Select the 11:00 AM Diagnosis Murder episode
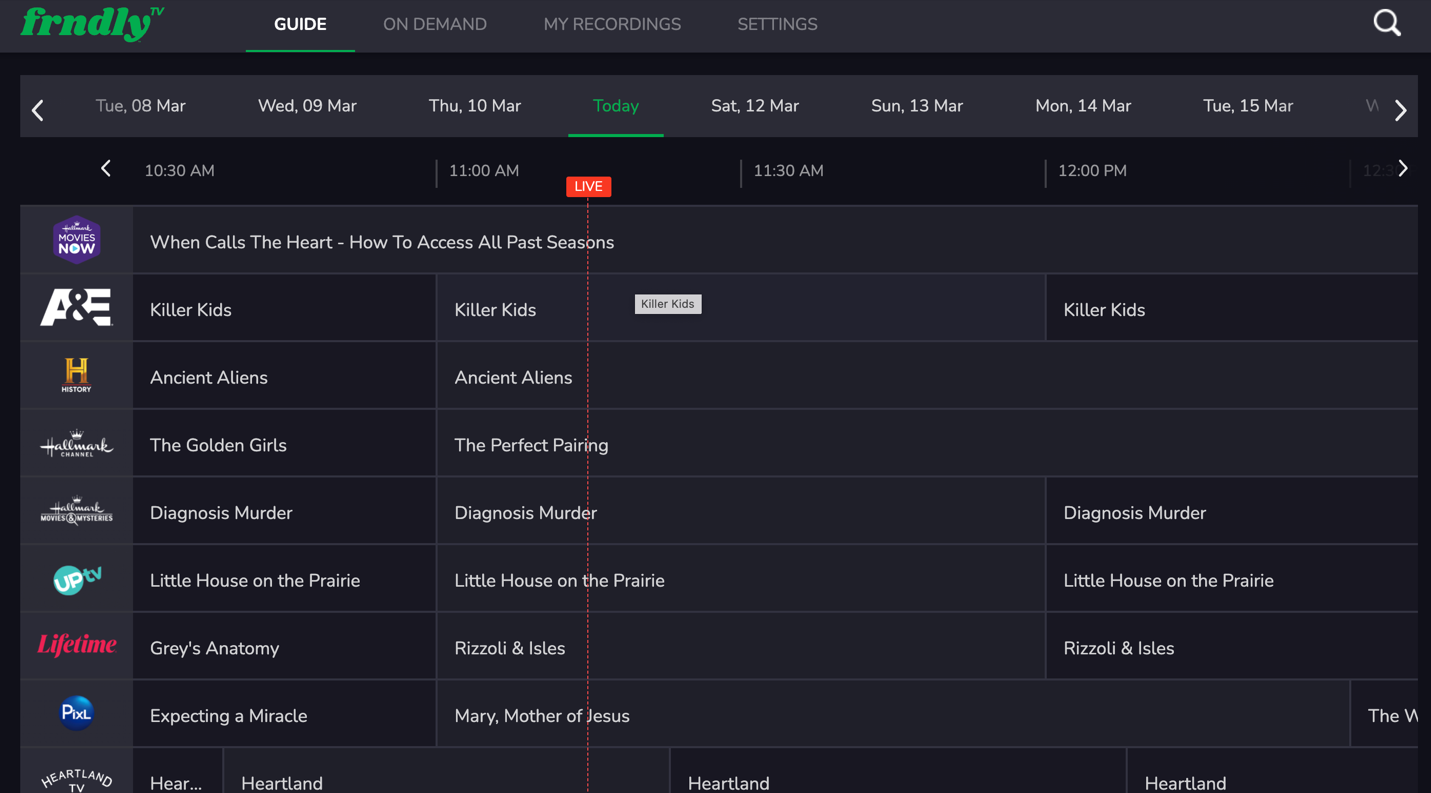 741,512
